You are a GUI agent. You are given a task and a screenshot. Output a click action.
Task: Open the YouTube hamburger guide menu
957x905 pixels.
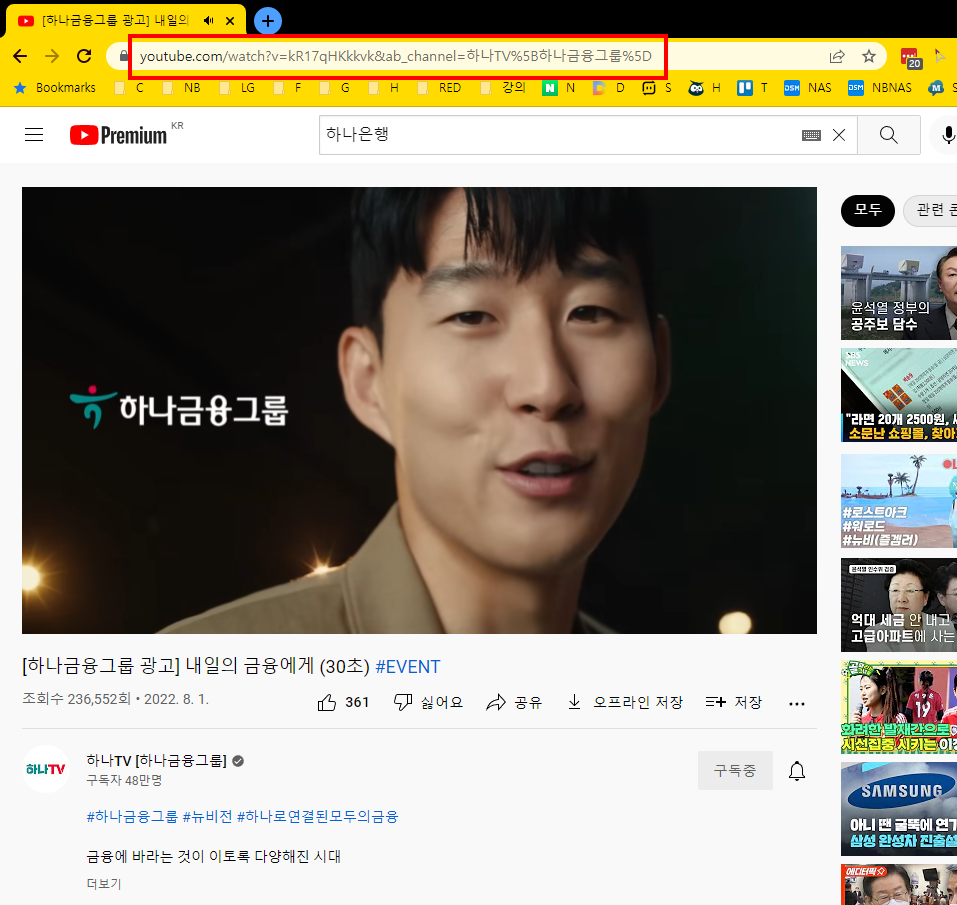34,135
